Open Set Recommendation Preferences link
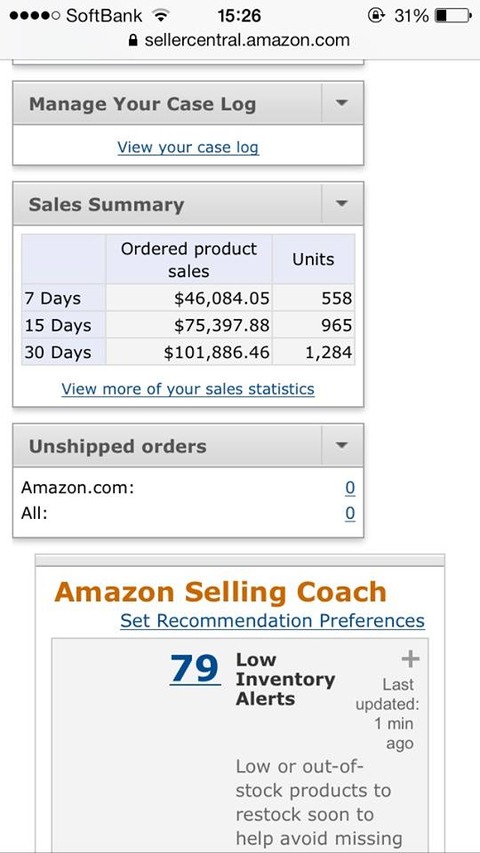The width and height of the screenshot is (480, 853). click(272, 621)
